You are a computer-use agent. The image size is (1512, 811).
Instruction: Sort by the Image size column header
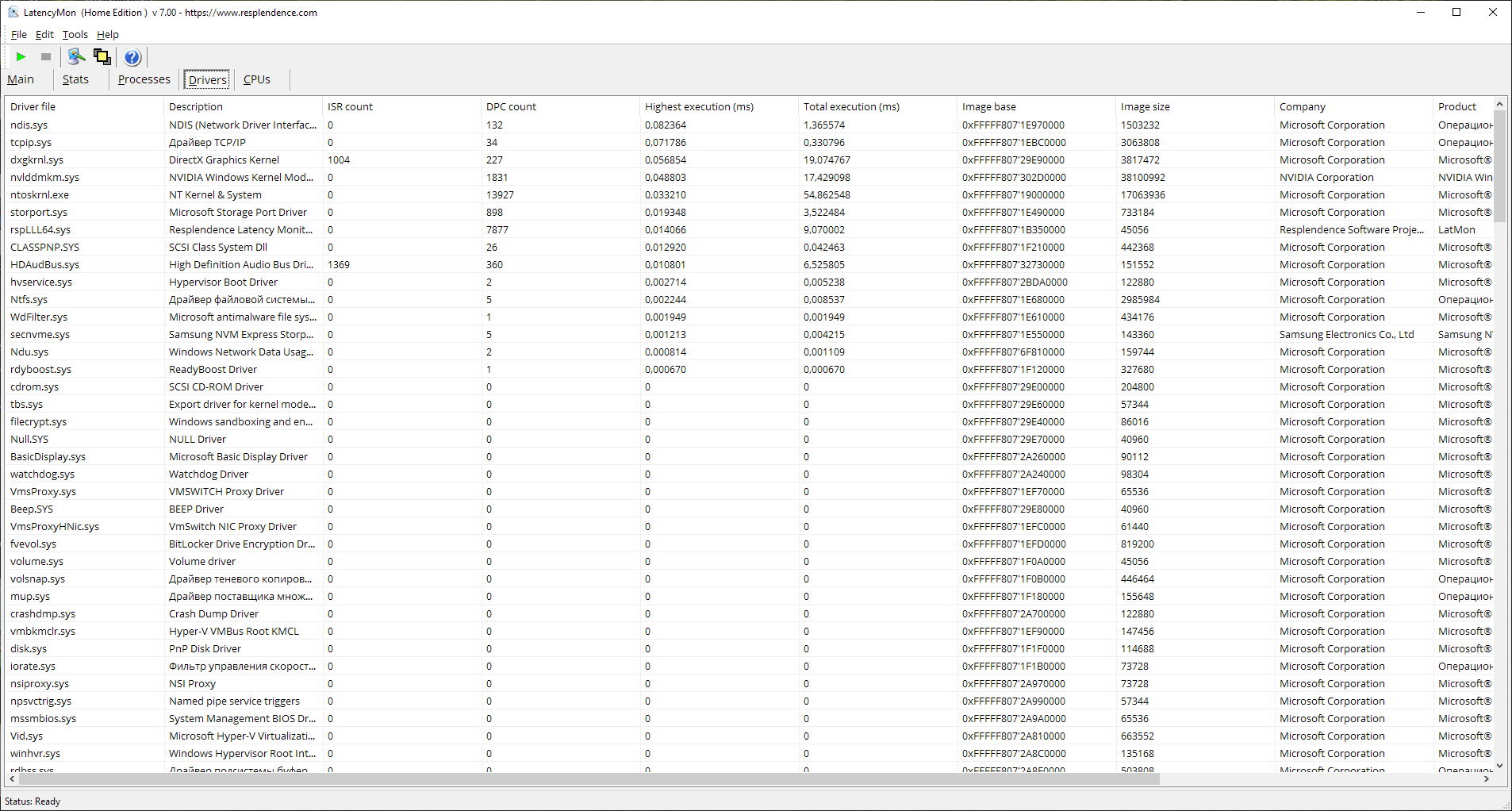coord(1195,106)
